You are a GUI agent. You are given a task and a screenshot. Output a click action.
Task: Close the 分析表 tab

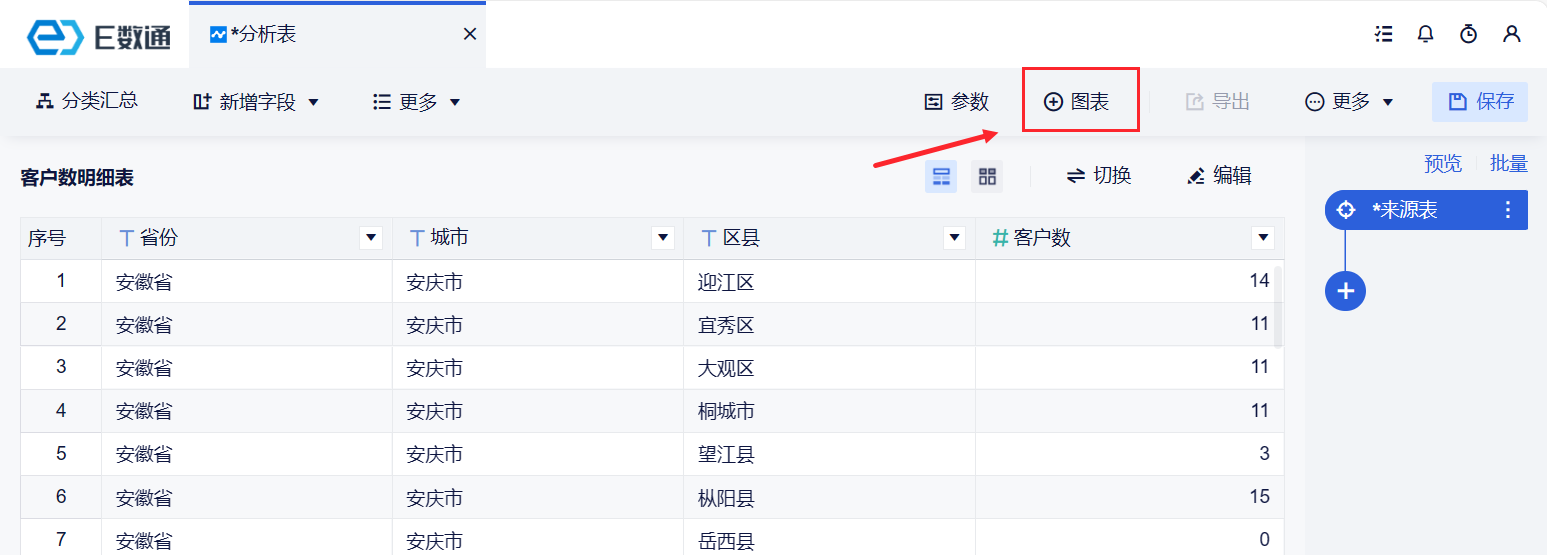[x=469, y=34]
